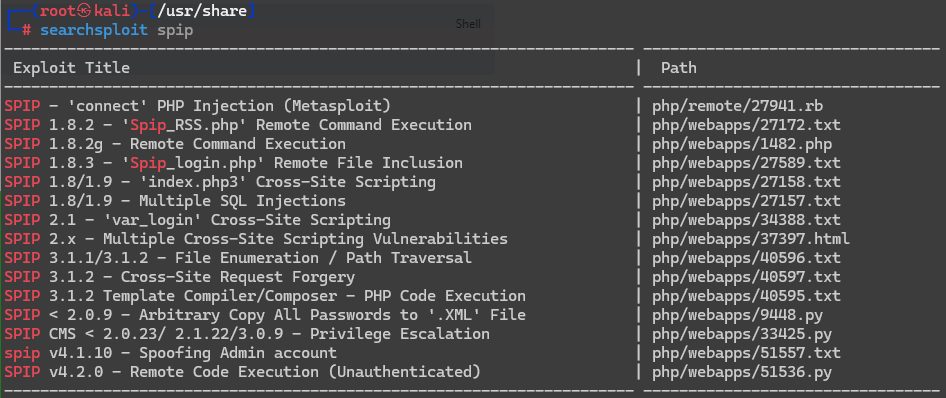This screenshot has width=946, height=398.
Task: Click path php/webapps/40595.txt
Action: click(x=746, y=296)
